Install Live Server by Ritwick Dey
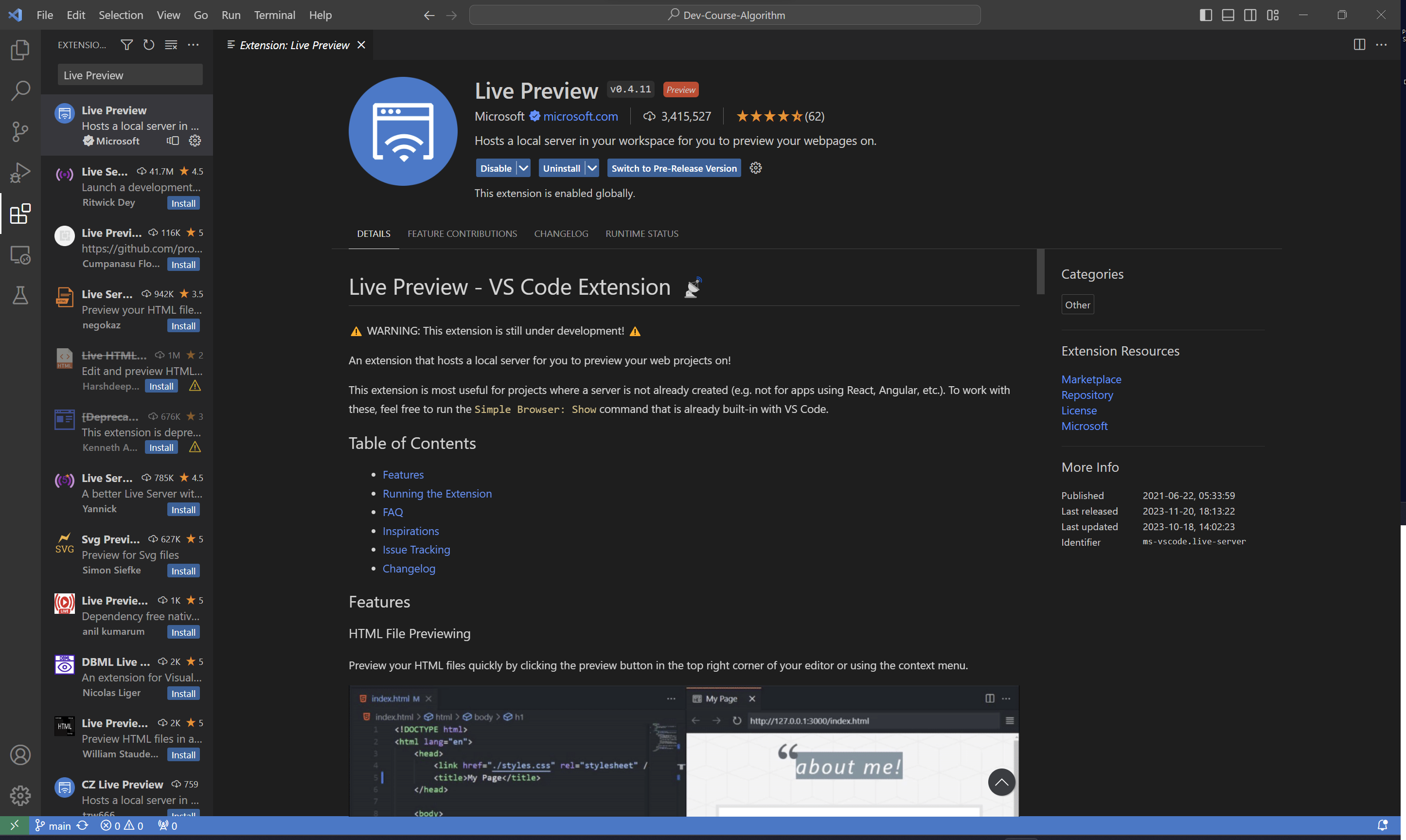1406x840 pixels. point(183,203)
